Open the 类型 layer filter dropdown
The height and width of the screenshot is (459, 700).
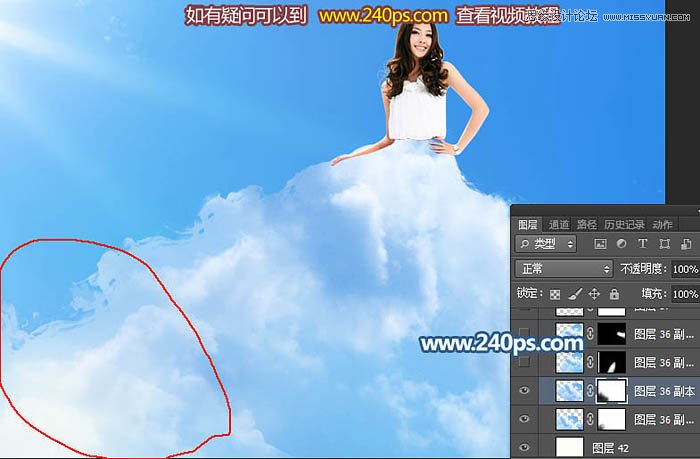coord(546,244)
